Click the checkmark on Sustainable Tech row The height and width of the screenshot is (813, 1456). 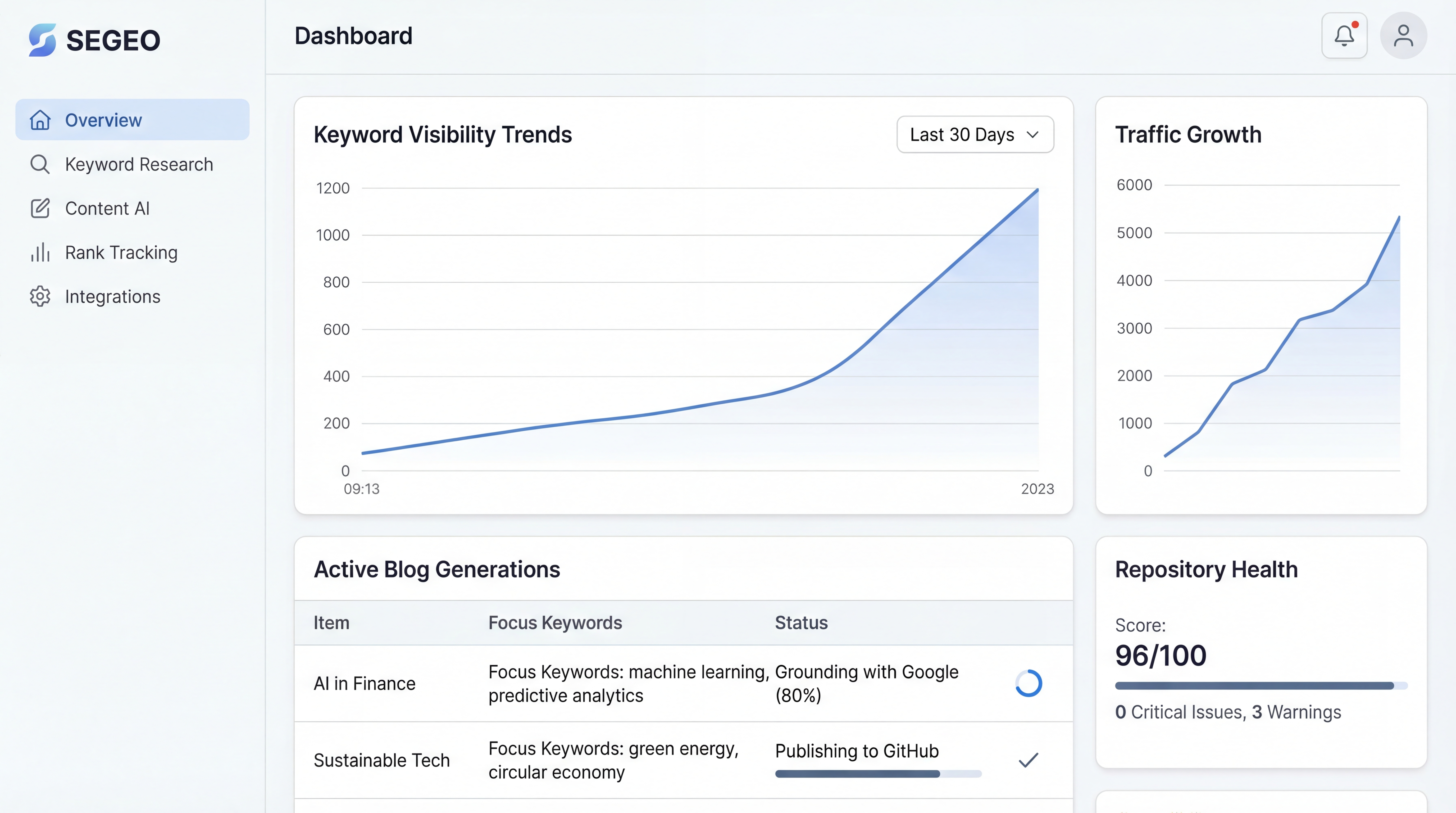point(1029,760)
